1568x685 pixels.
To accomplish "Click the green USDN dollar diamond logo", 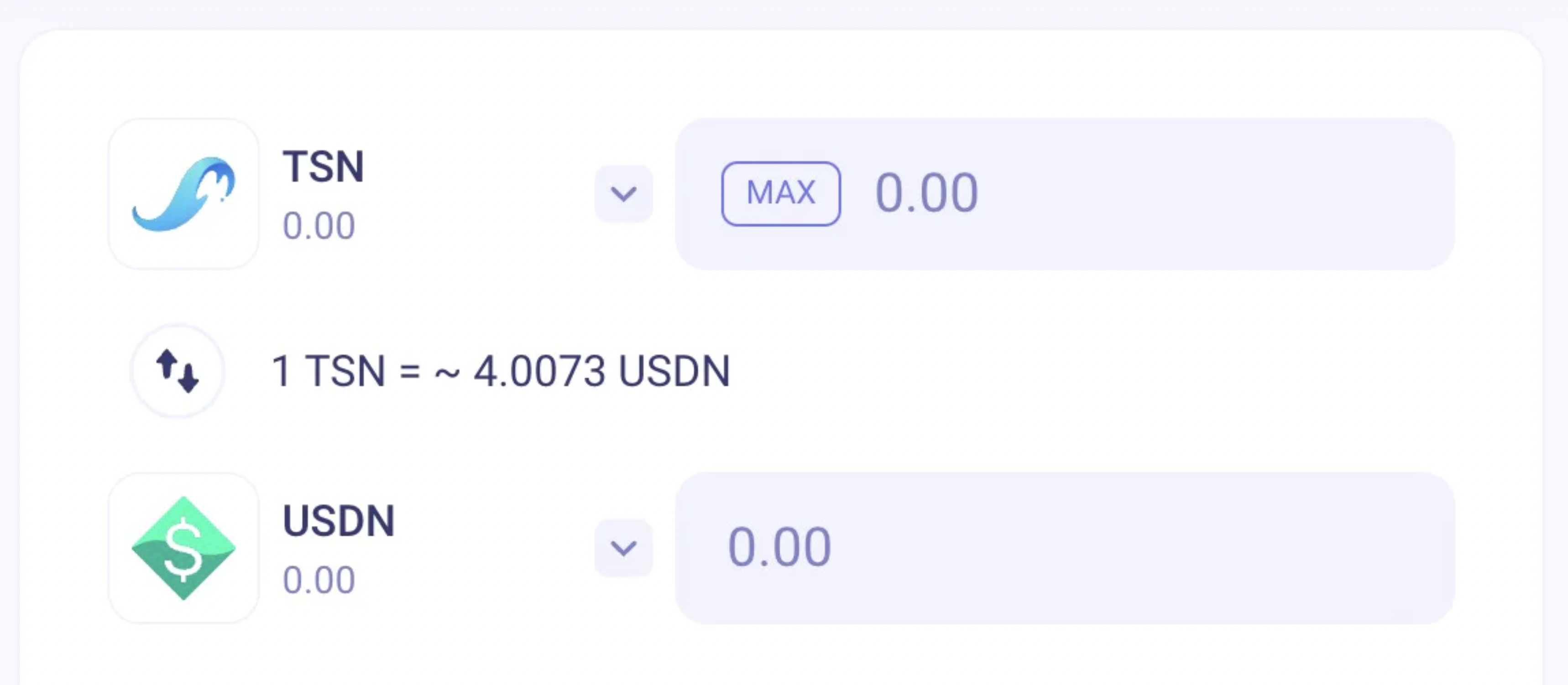I will point(183,548).
